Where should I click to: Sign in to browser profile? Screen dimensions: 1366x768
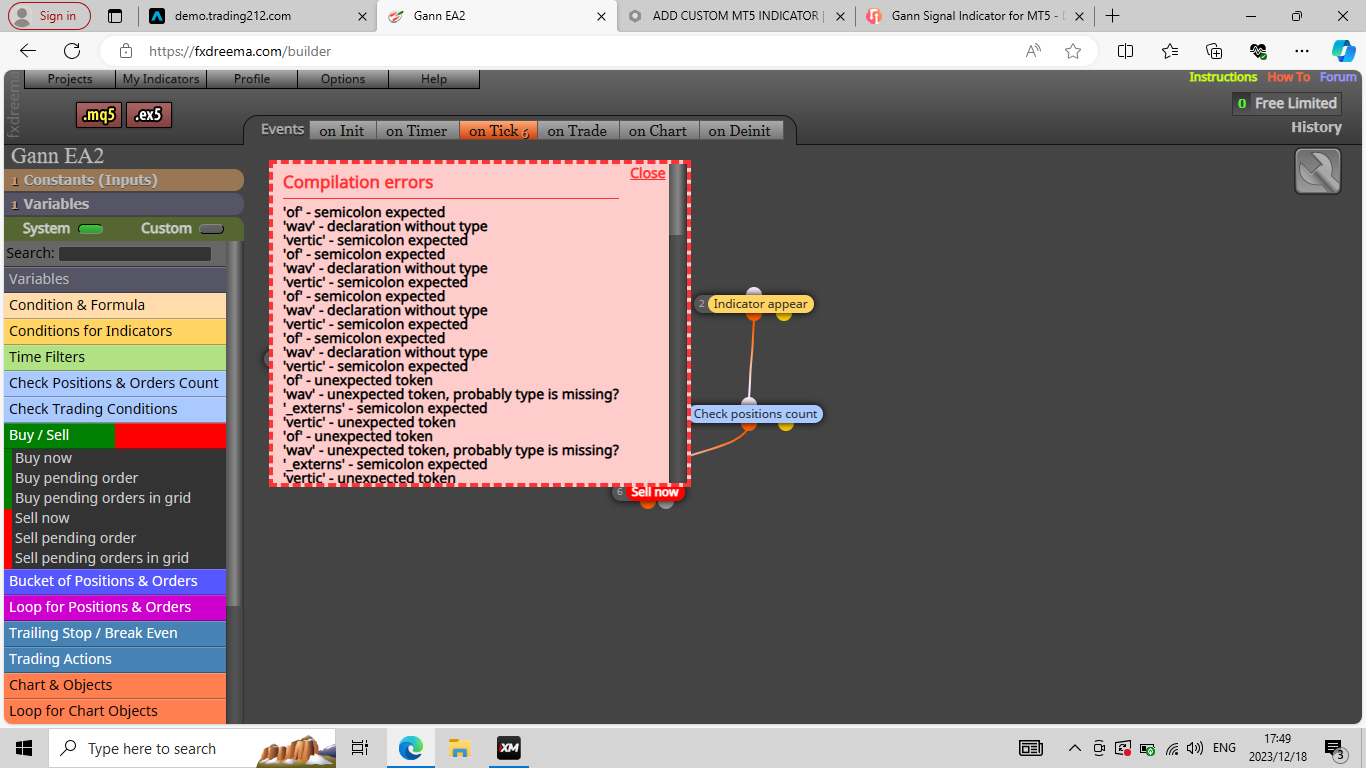[49, 16]
